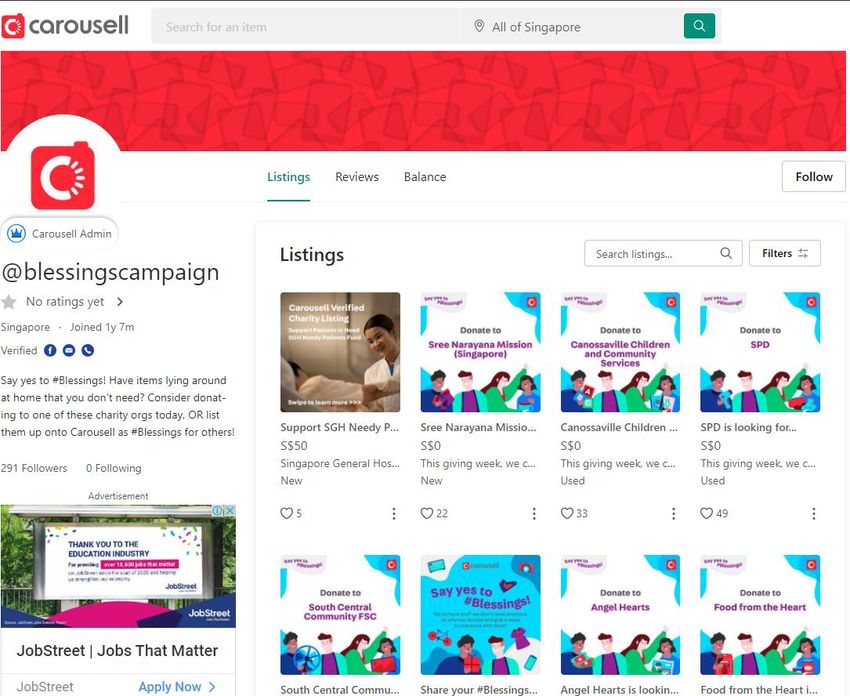This screenshot has height=696, width=850.
Task: Open the Carousell home logo
Action: [65, 25]
